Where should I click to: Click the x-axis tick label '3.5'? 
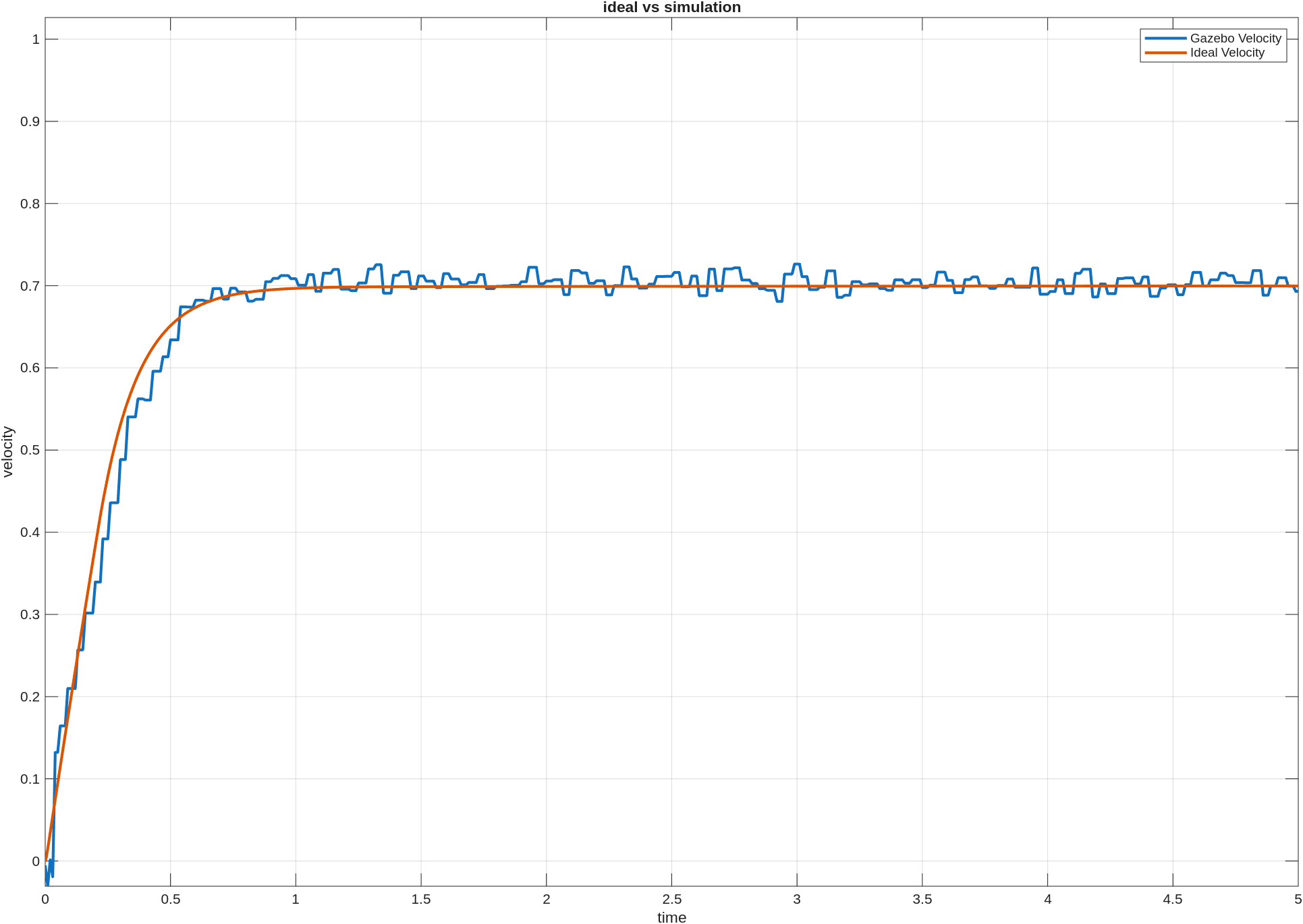tap(922, 899)
